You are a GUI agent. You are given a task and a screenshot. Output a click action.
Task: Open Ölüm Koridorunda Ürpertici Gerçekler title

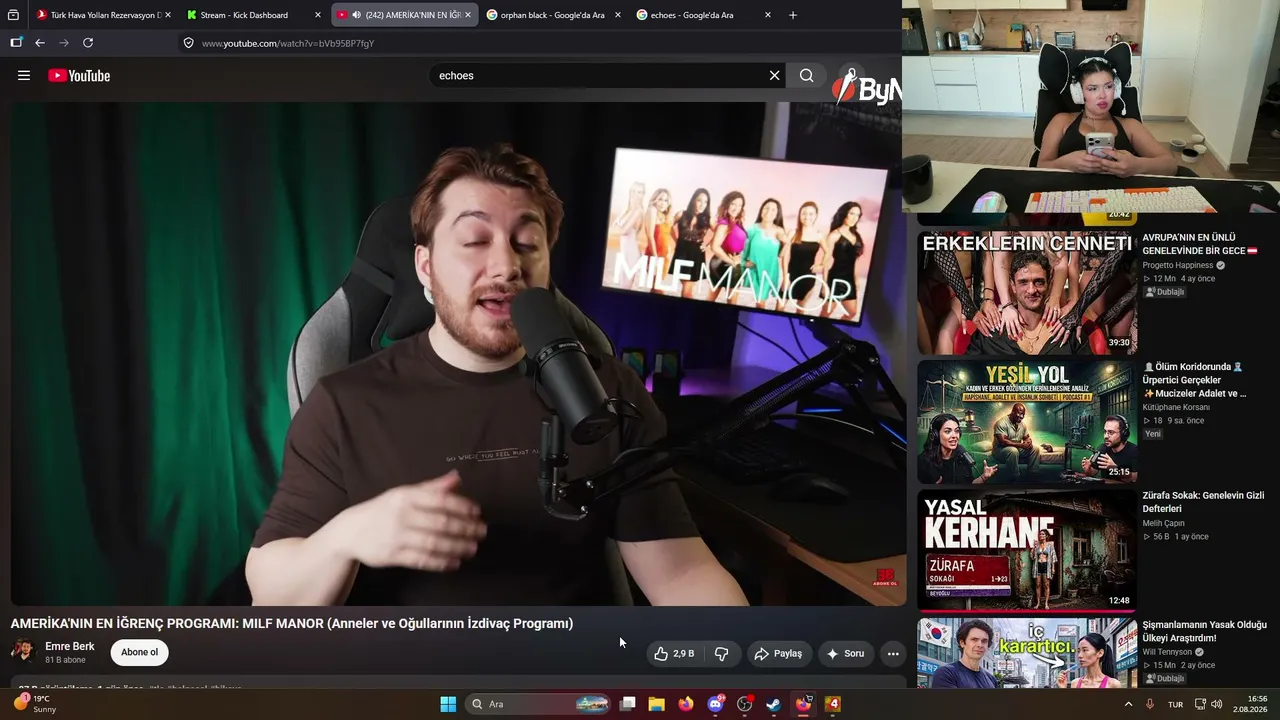tap(1195, 380)
